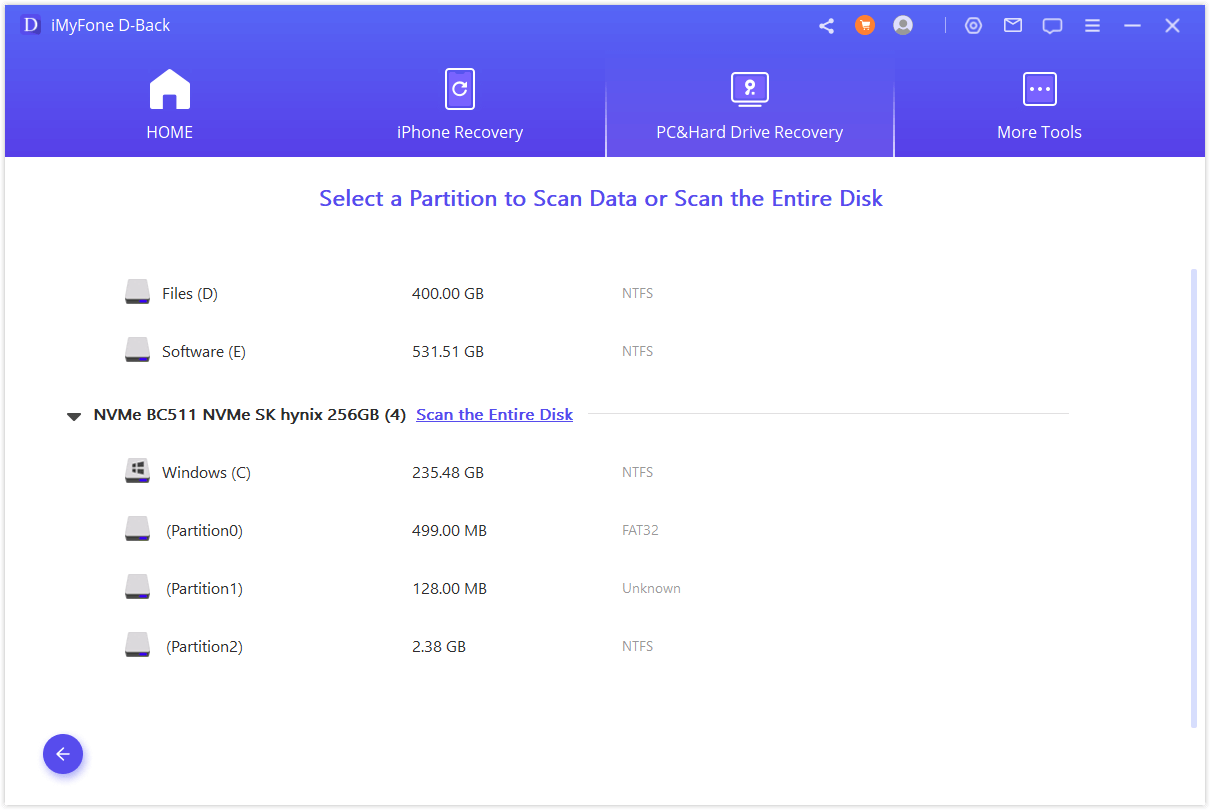This screenshot has width=1210, height=810.
Task: Click the 235.48 GB size value
Action: (x=448, y=472)
